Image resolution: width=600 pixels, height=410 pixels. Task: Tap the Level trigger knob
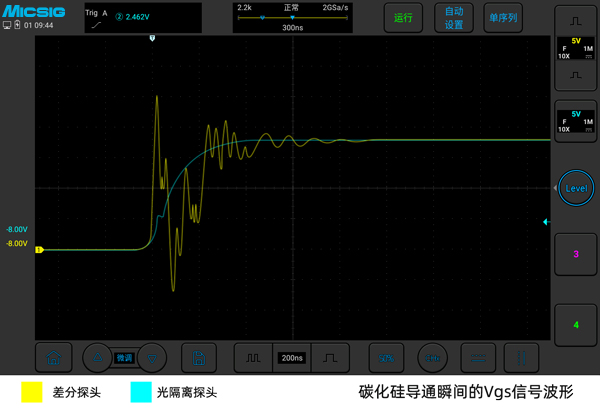click(x=577, y=188)
